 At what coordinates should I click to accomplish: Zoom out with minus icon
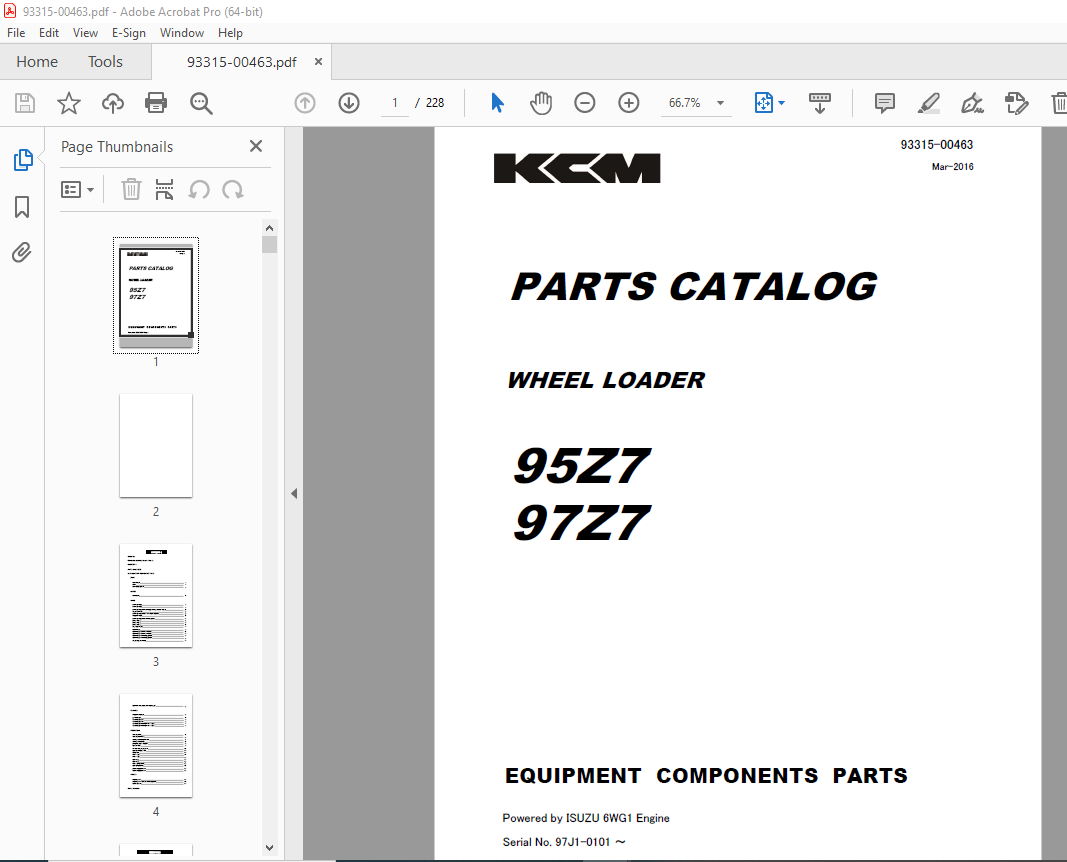[585, 103]
